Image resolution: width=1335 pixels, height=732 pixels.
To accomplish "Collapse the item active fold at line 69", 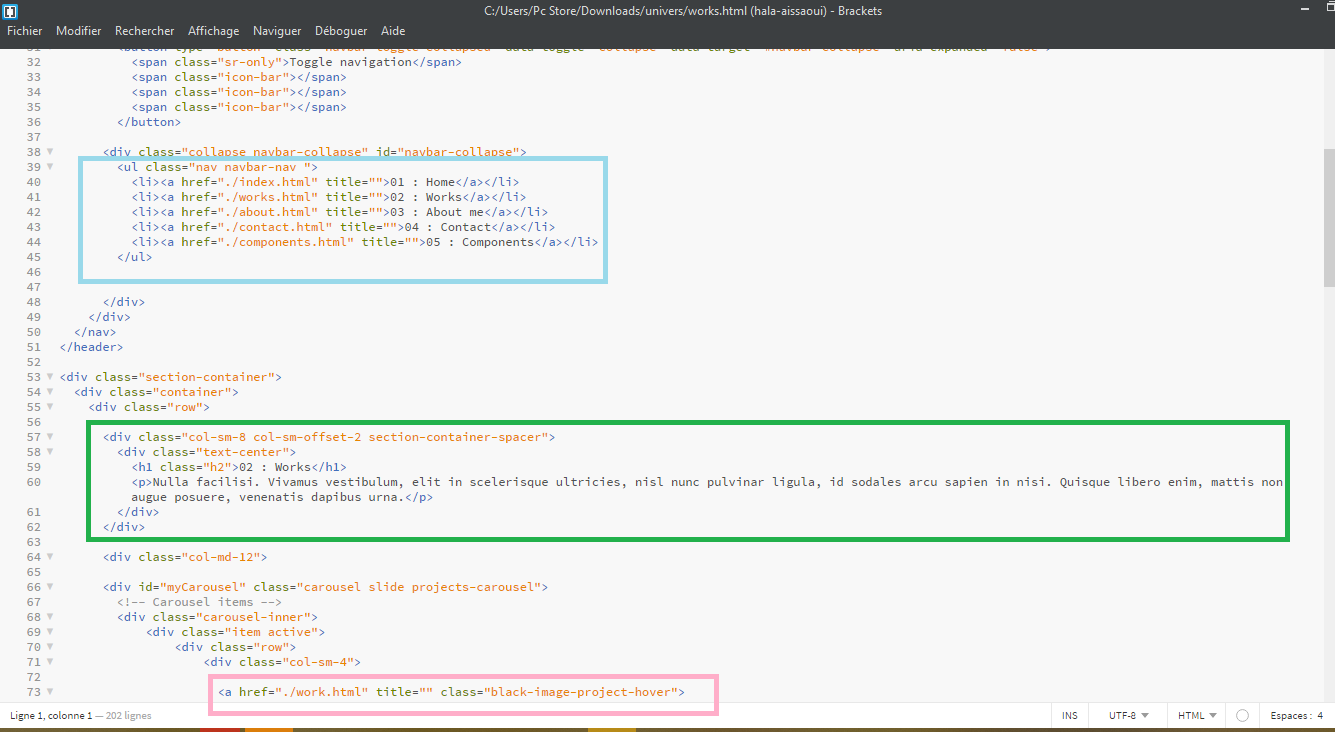I will (49, 632).
